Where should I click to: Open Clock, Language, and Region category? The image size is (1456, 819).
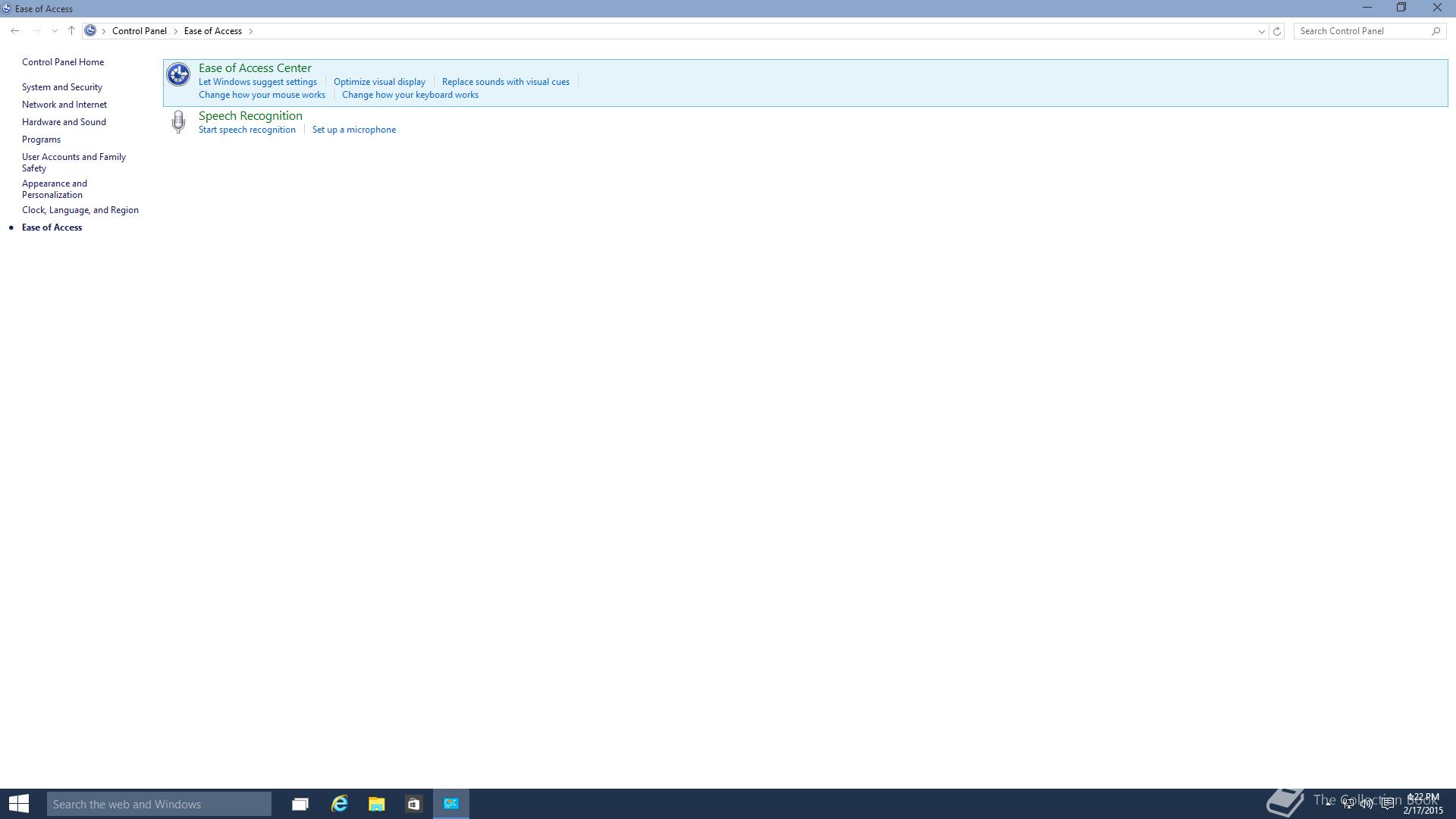click(80, 210)
